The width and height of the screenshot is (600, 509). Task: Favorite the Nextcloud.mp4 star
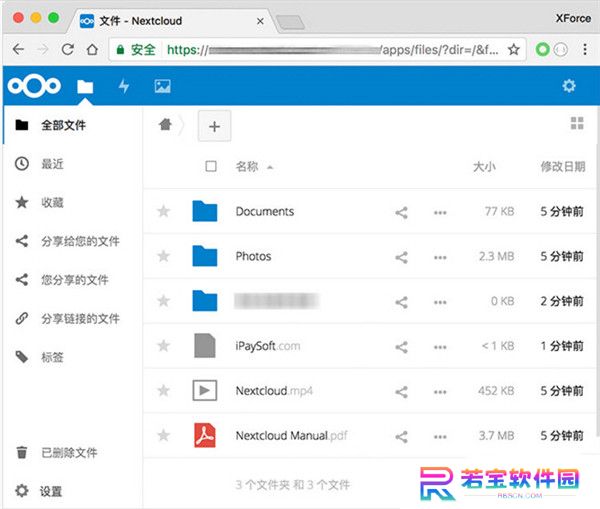[x=164, y=390]
